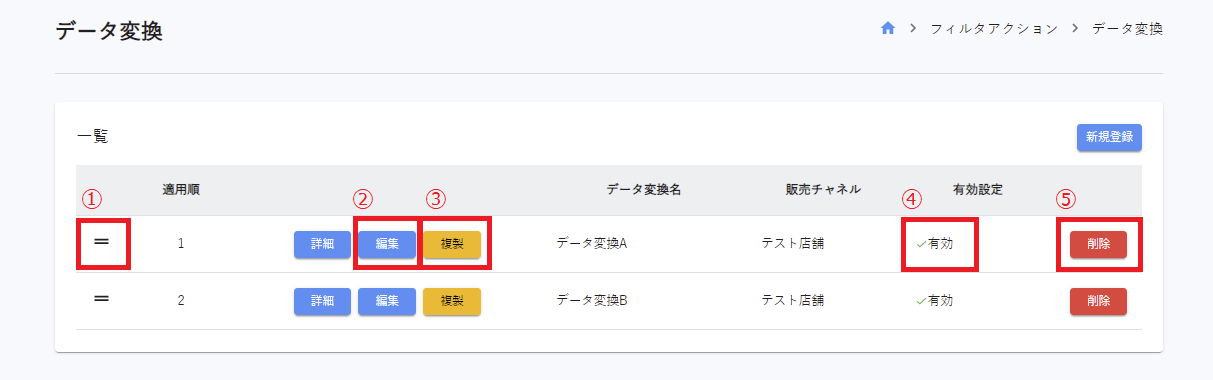Click the checkmark next to 有効 in row 1

[x=921, y=243]
